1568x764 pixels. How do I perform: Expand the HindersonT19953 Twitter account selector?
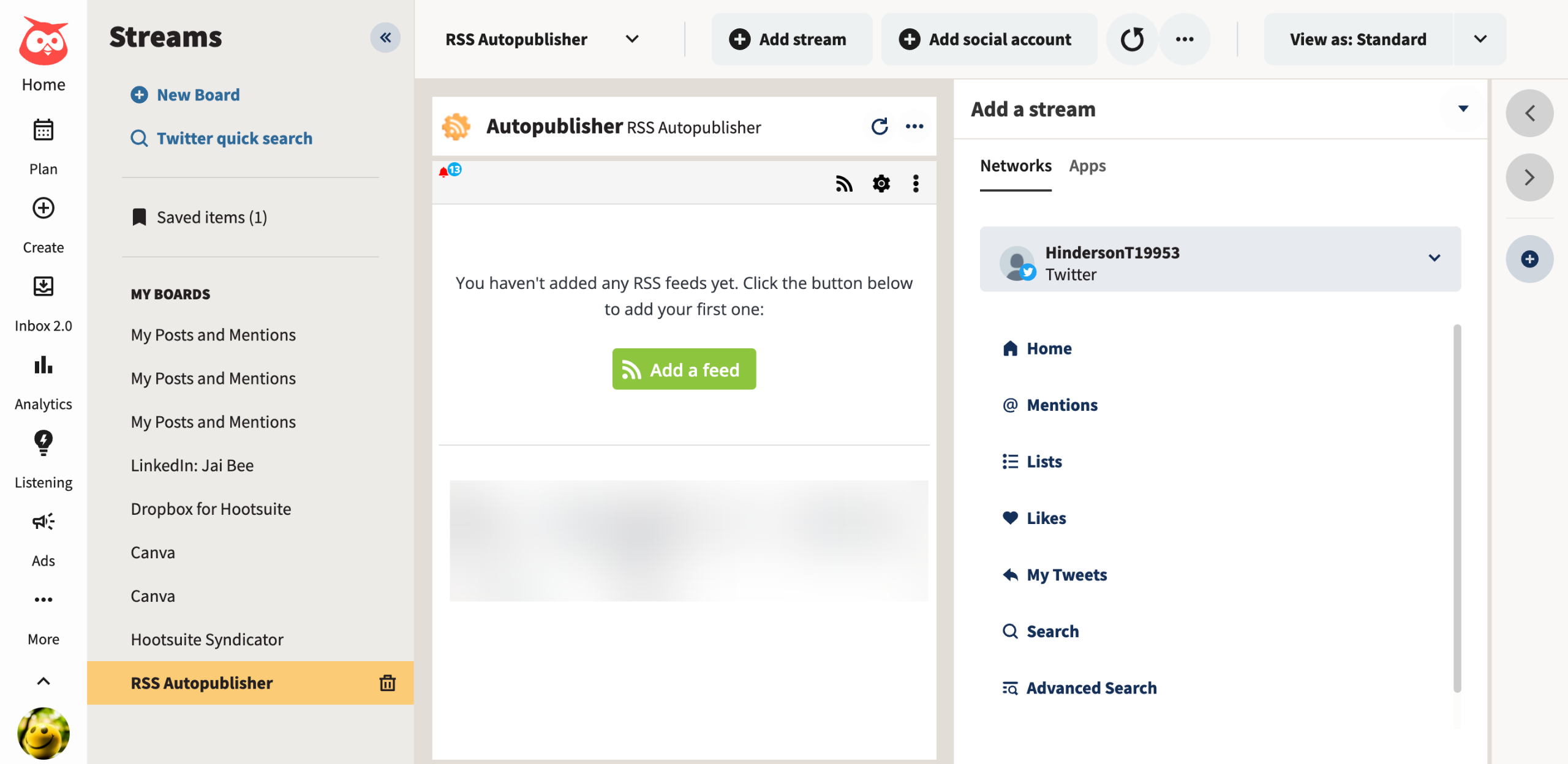[x=1434, y=258]
